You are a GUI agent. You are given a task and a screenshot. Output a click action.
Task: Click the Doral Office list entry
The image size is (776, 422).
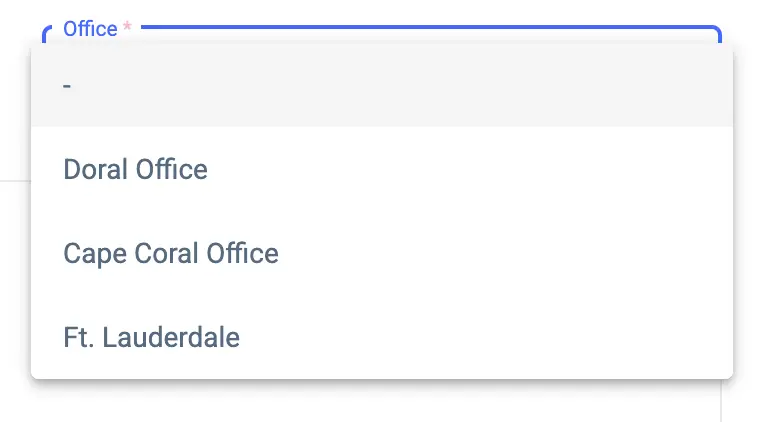(136, 169)
